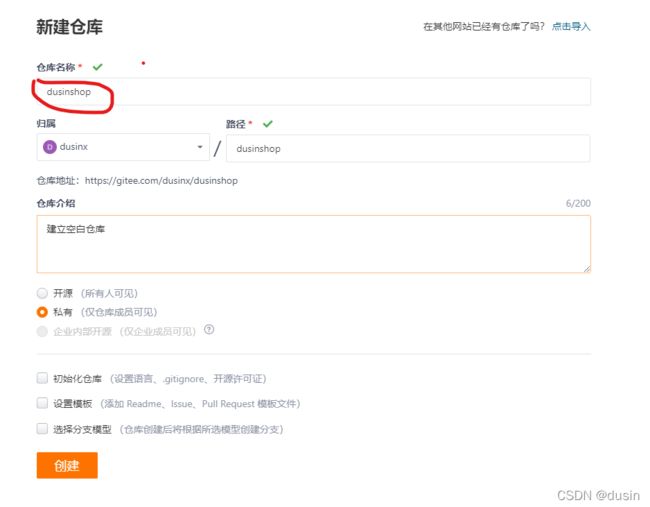Click the repository URL text https://gitee.com/dusinx/dusinshop
This screenshot has height=507, width=650.
(161, 181)
